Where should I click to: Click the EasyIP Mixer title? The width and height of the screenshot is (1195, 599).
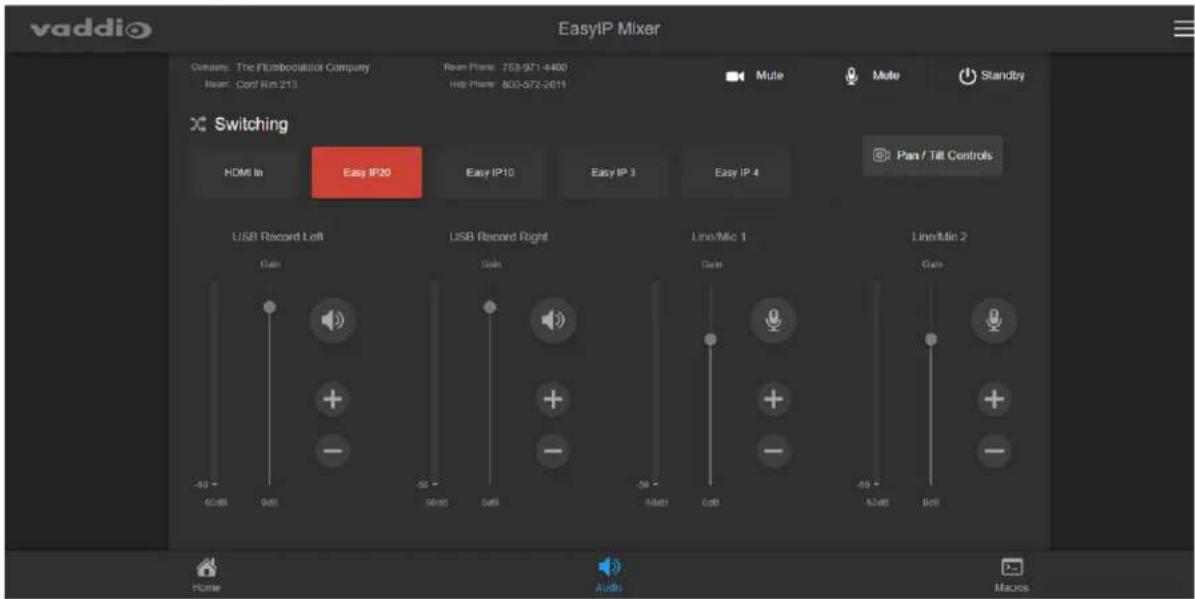point(608,29)
